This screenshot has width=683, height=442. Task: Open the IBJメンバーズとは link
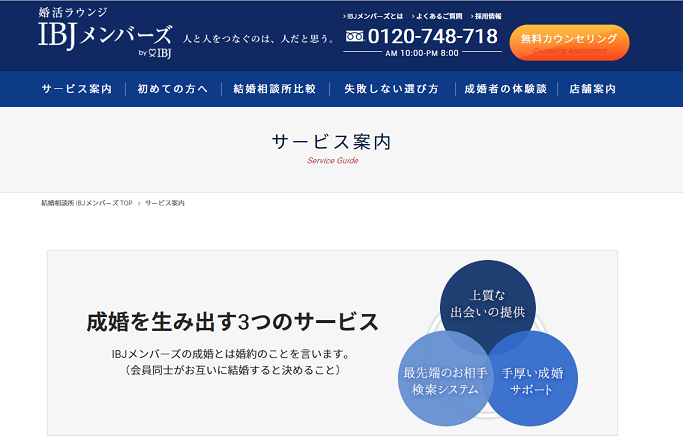pos(375,16)
